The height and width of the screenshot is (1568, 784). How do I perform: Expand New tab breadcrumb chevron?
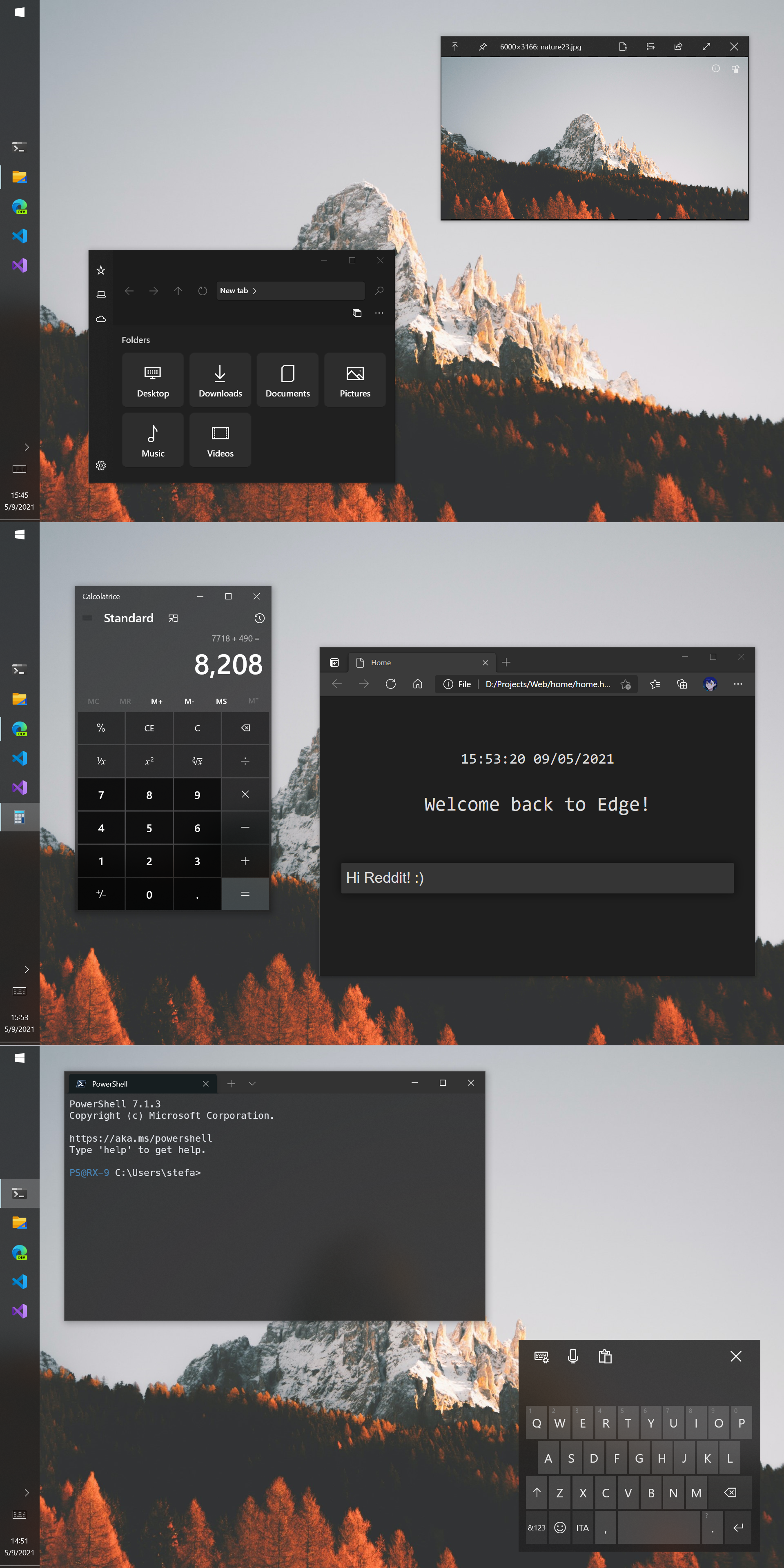254,291
